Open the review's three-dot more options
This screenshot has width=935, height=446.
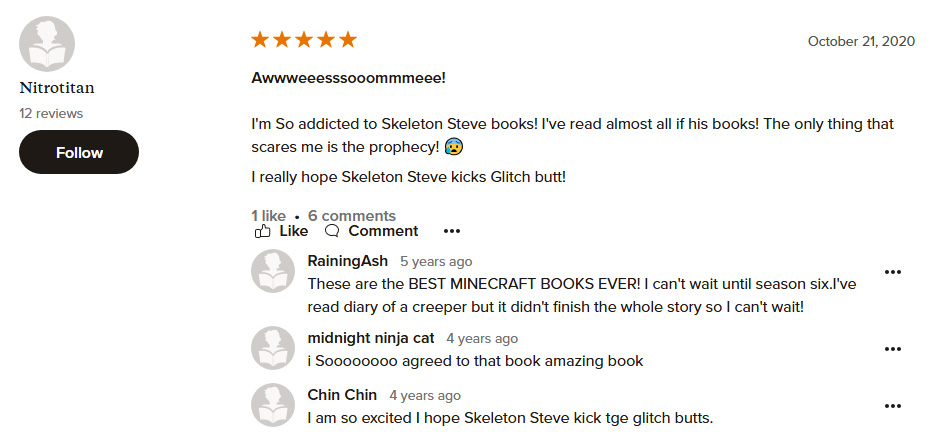[452, 231]
